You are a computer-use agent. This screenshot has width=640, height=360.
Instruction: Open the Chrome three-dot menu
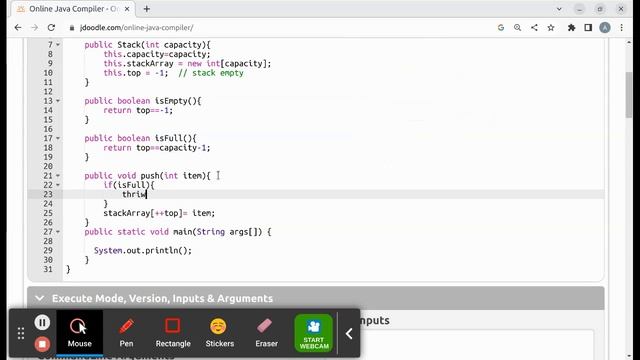[622, 27]
